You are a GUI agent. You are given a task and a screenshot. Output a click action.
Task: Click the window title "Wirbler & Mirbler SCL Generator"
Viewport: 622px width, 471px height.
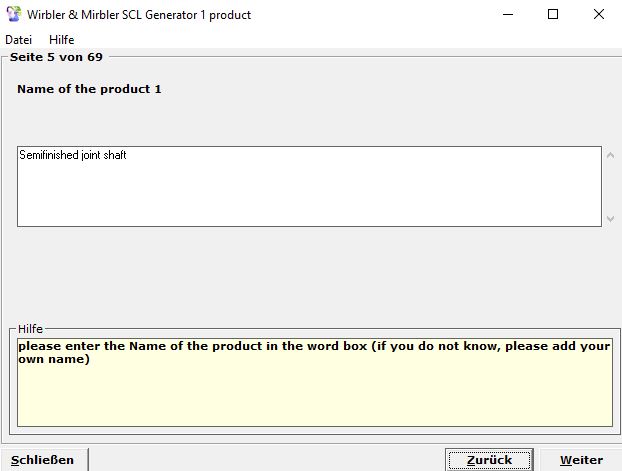(x=138, y=15)
